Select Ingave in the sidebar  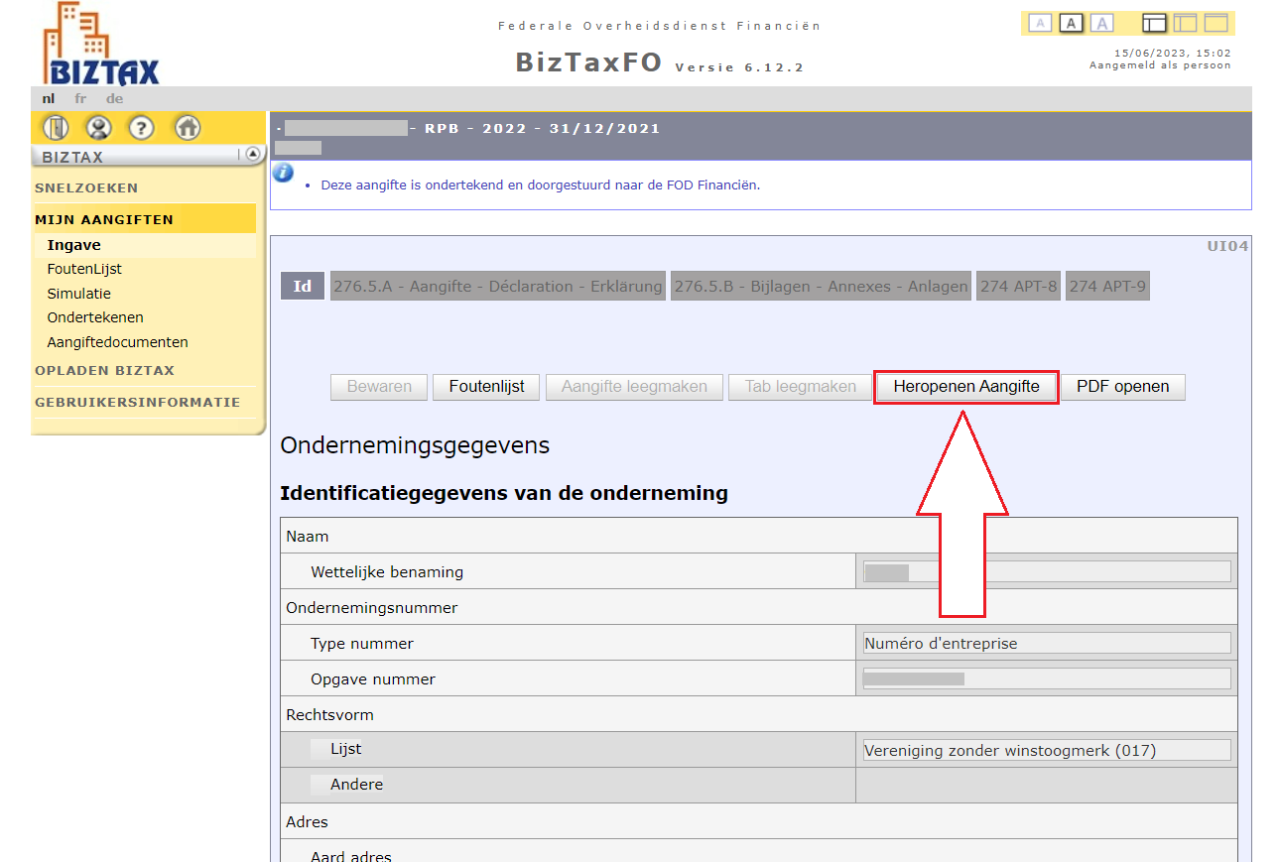coord(74,245)
